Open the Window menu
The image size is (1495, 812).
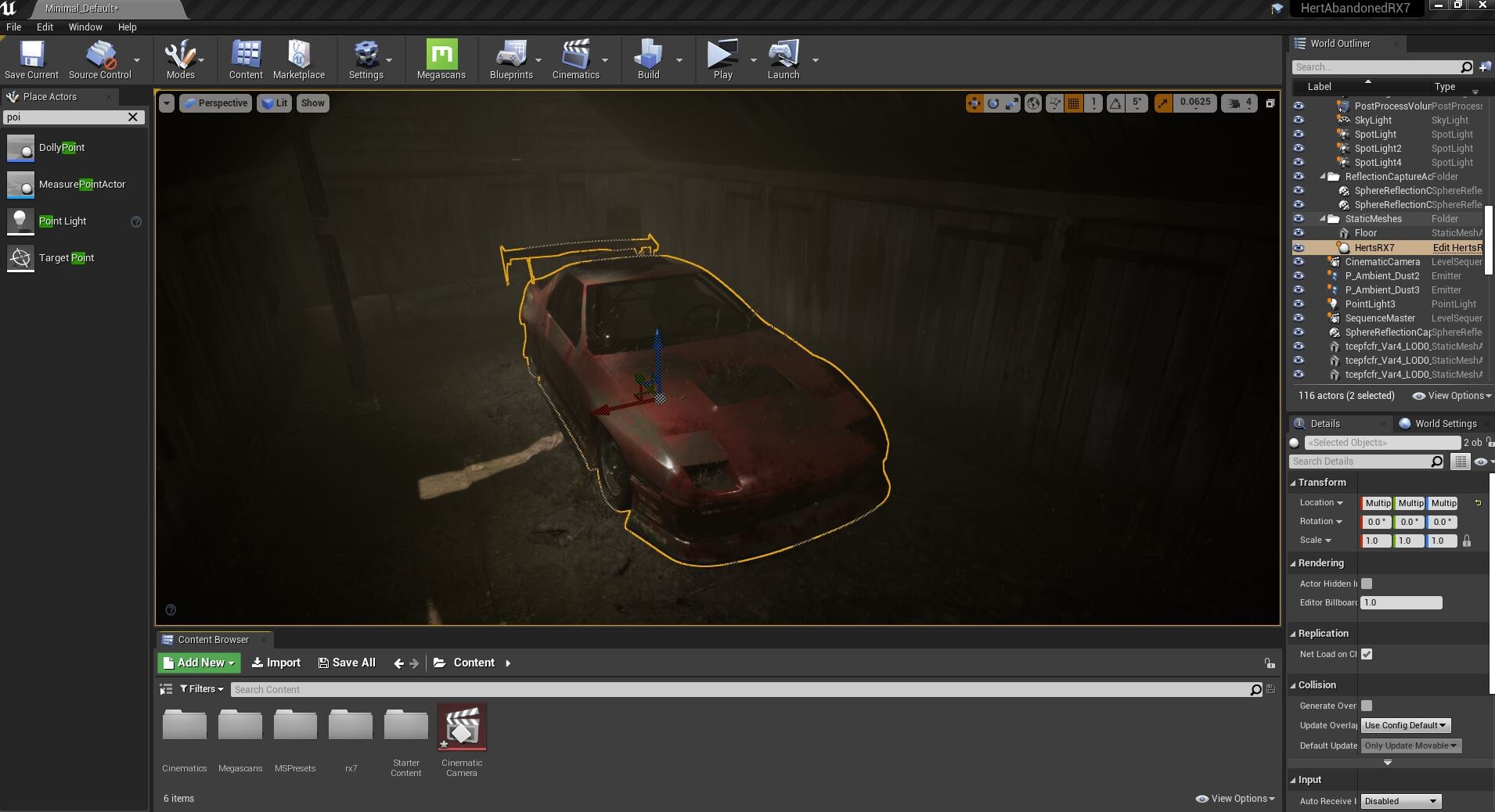[x=85, y=27]
